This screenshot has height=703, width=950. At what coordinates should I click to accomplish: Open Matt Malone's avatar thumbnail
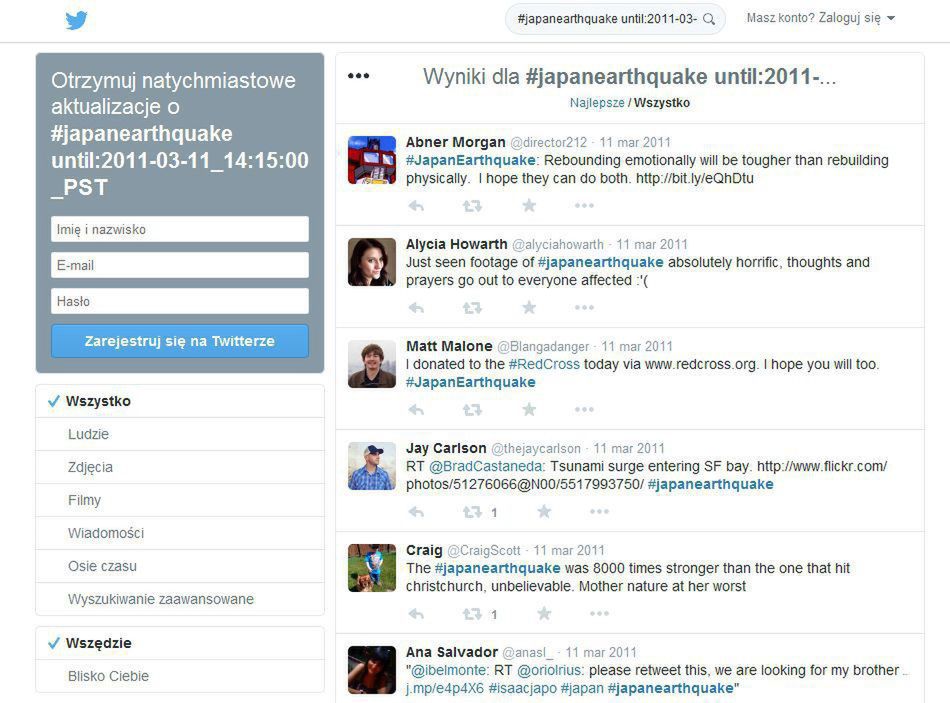(x=372, y=364)
